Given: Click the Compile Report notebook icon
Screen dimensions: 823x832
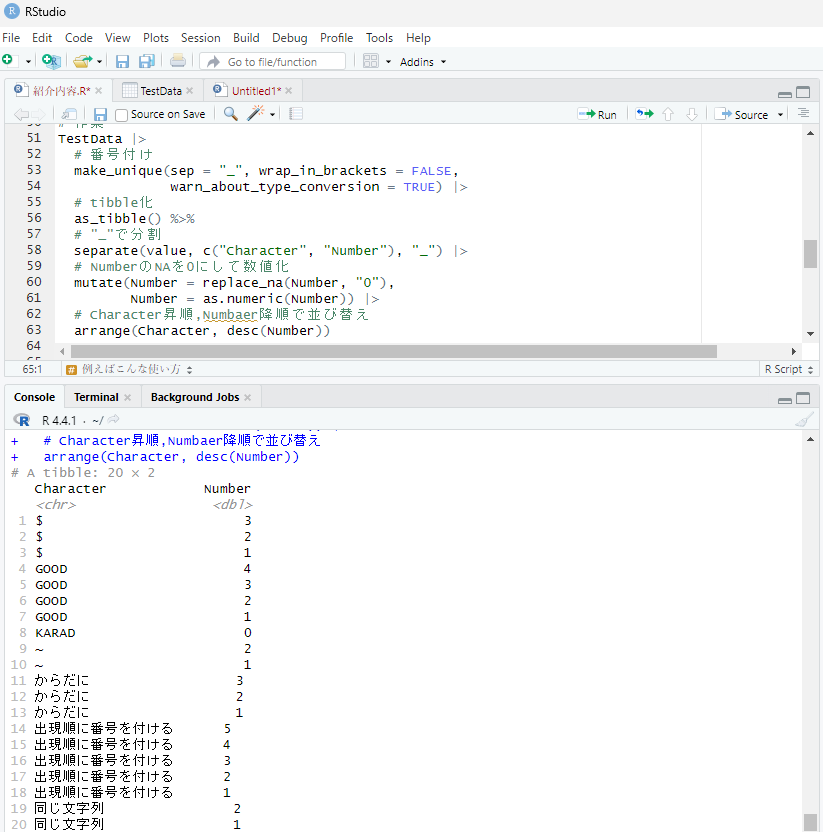Looking at the screenshot, I should [296, 114].
